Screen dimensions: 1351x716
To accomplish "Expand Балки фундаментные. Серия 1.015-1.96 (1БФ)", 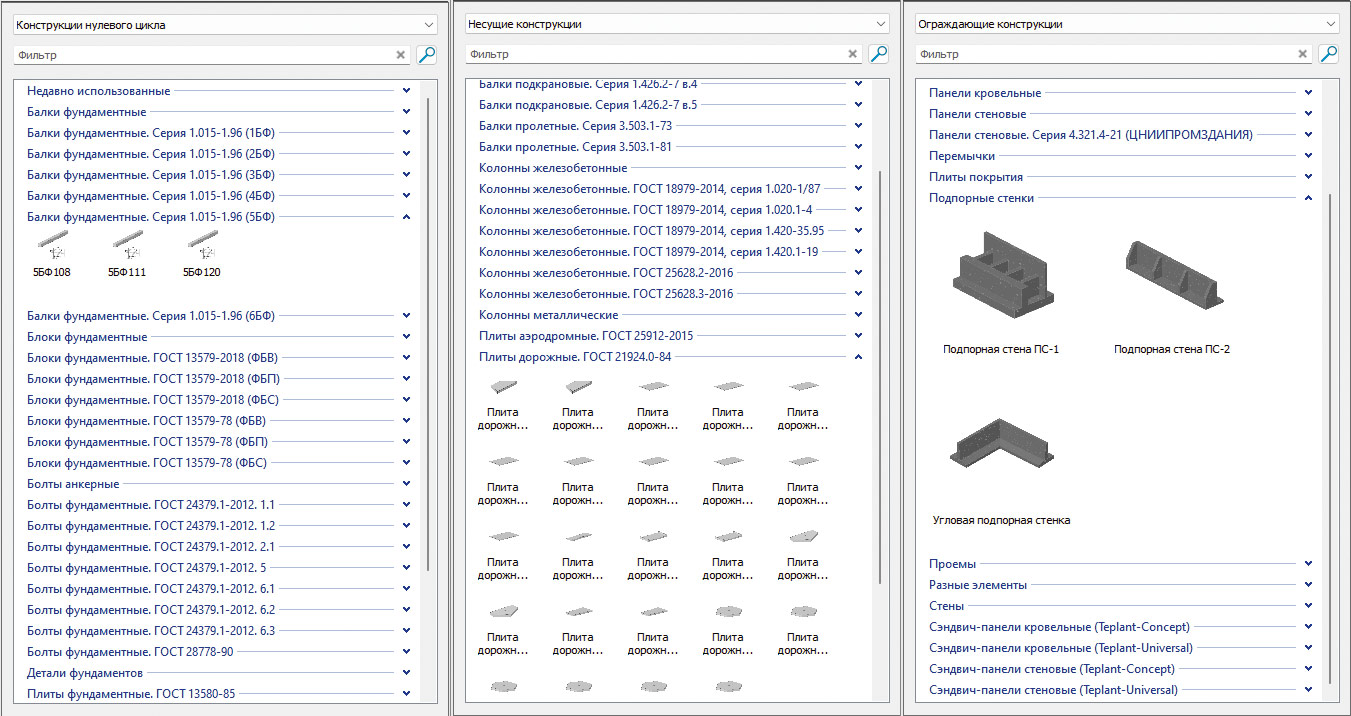I will point(407,133).
